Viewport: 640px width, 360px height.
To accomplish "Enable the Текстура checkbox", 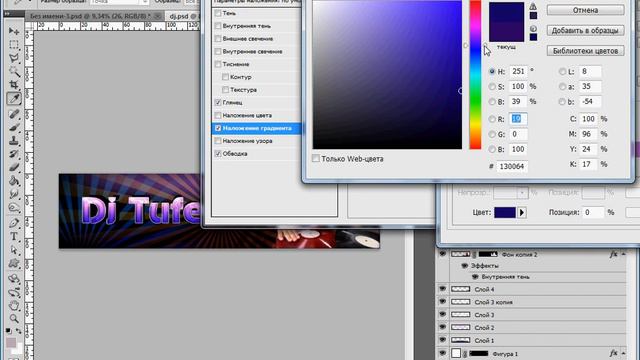I will click(x=225, y=89).
